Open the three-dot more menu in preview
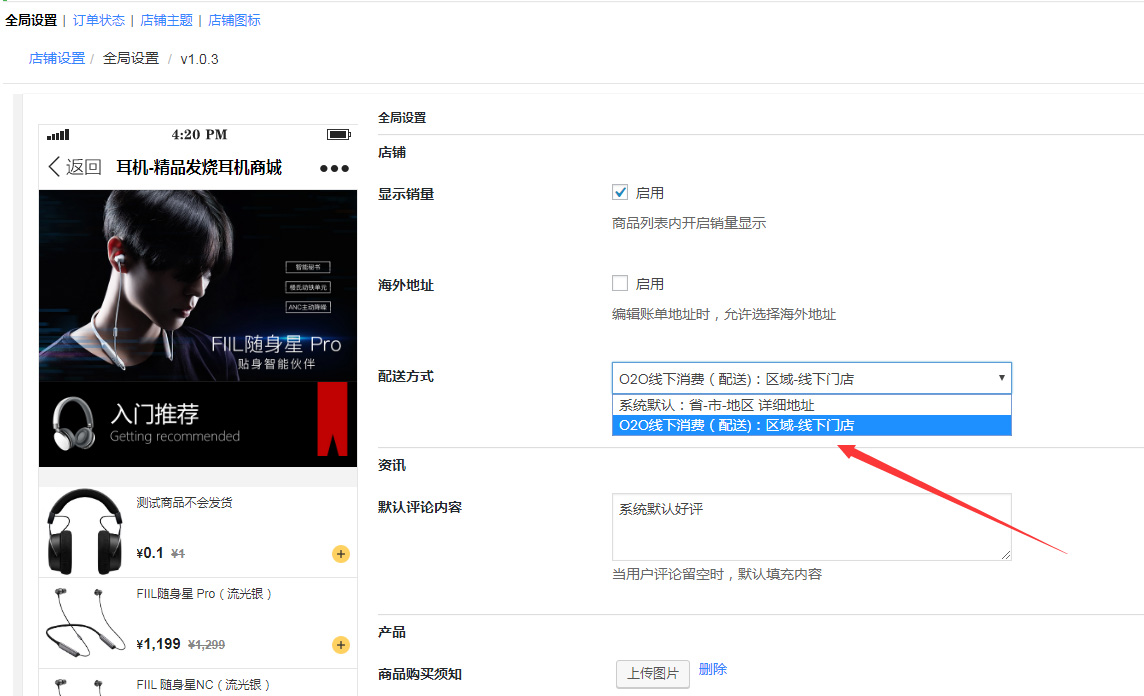Screen dimensions: 1144x696 334,169
